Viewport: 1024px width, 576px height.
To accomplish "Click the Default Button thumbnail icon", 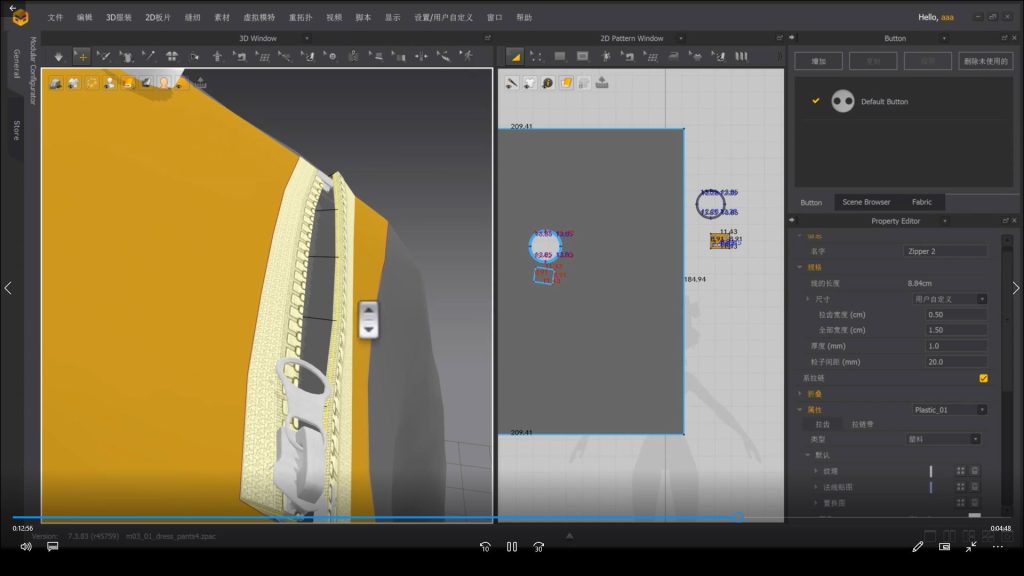I will tap(843, 101).
